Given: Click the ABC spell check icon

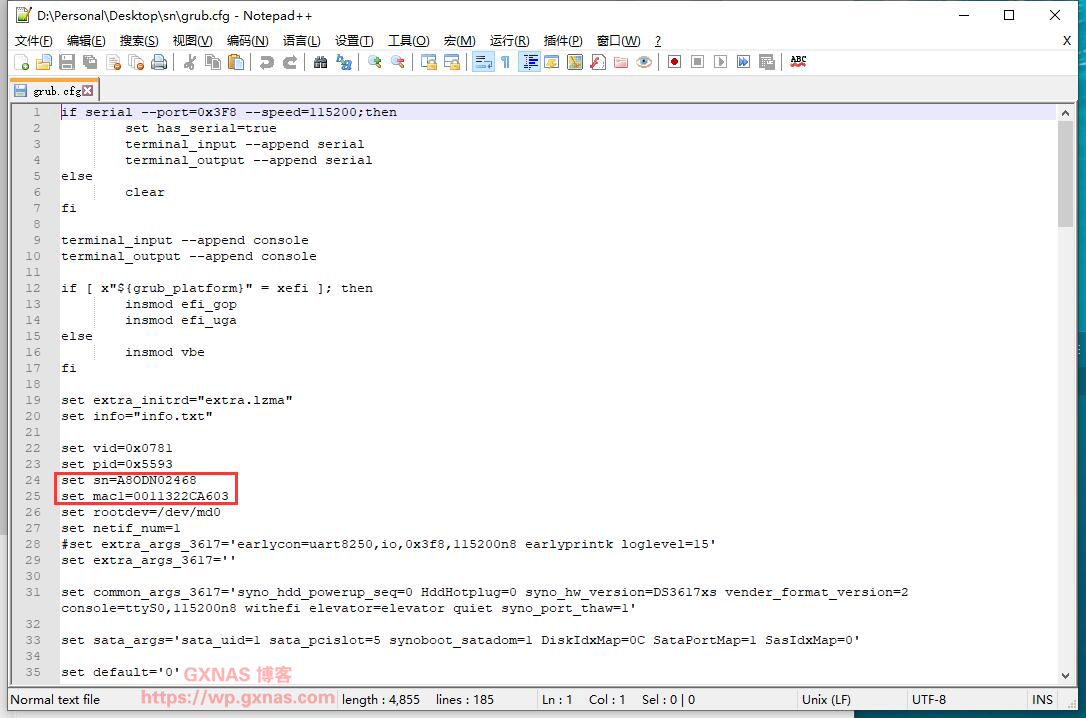Looking at the screenshot, I should pos(798,62).
